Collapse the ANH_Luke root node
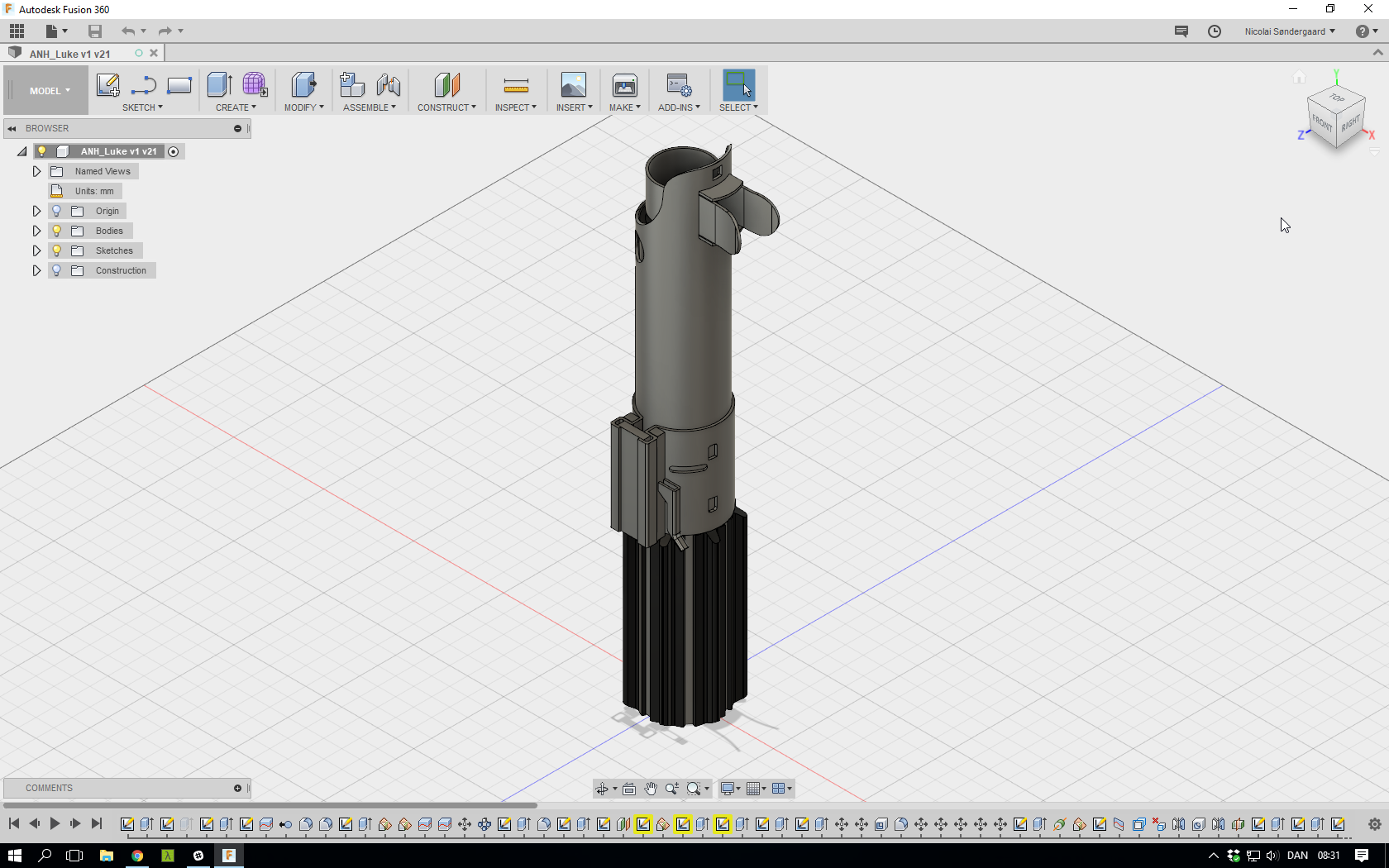 [x=22, y=151]
